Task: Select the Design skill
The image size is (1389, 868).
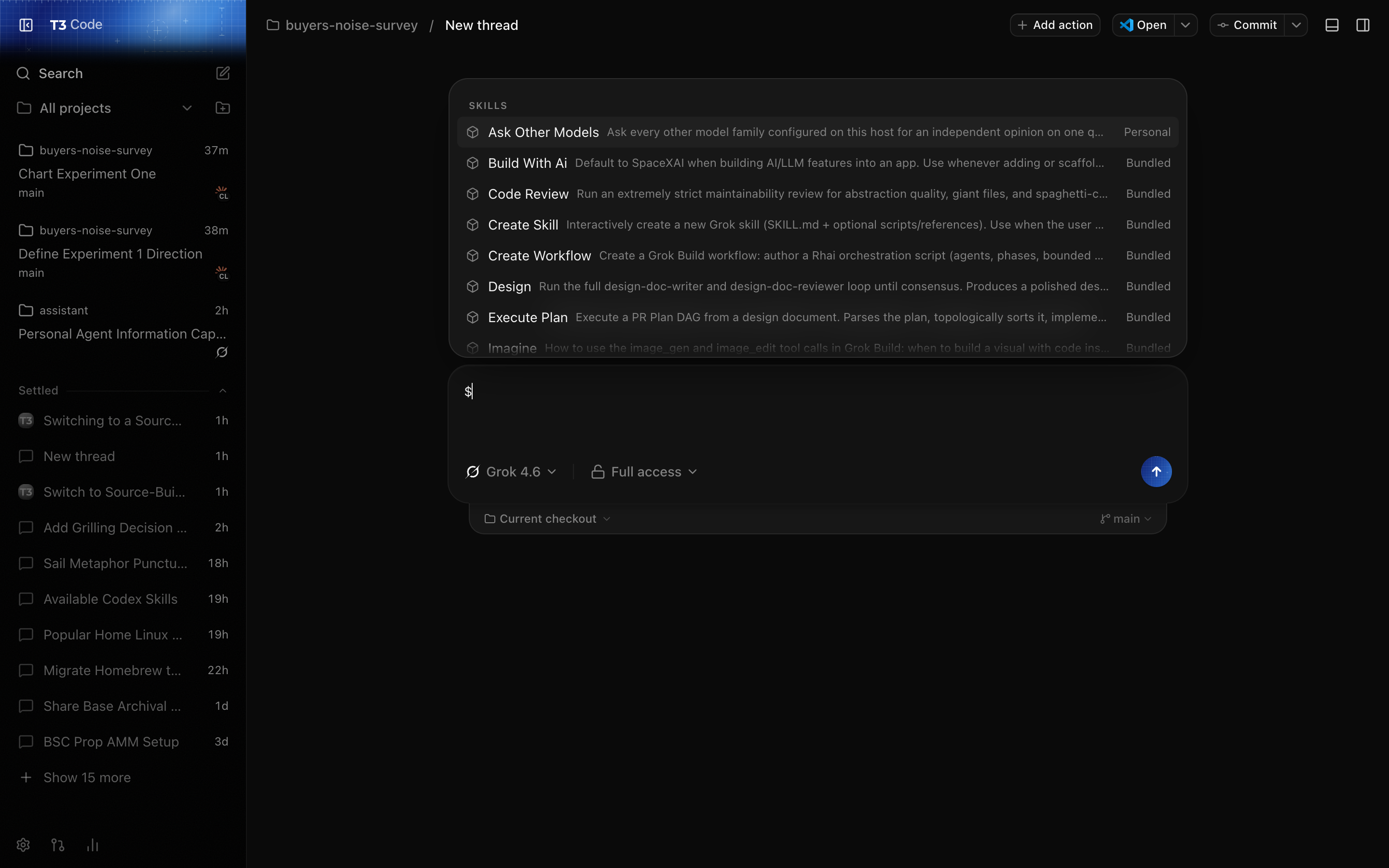Action: (817, 286)
